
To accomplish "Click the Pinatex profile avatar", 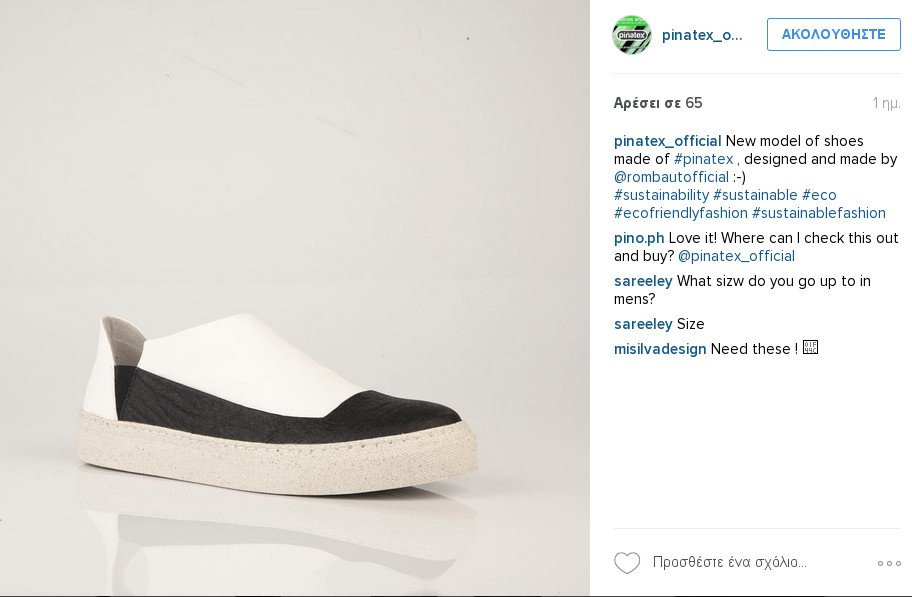I will [x=631, y=35].
